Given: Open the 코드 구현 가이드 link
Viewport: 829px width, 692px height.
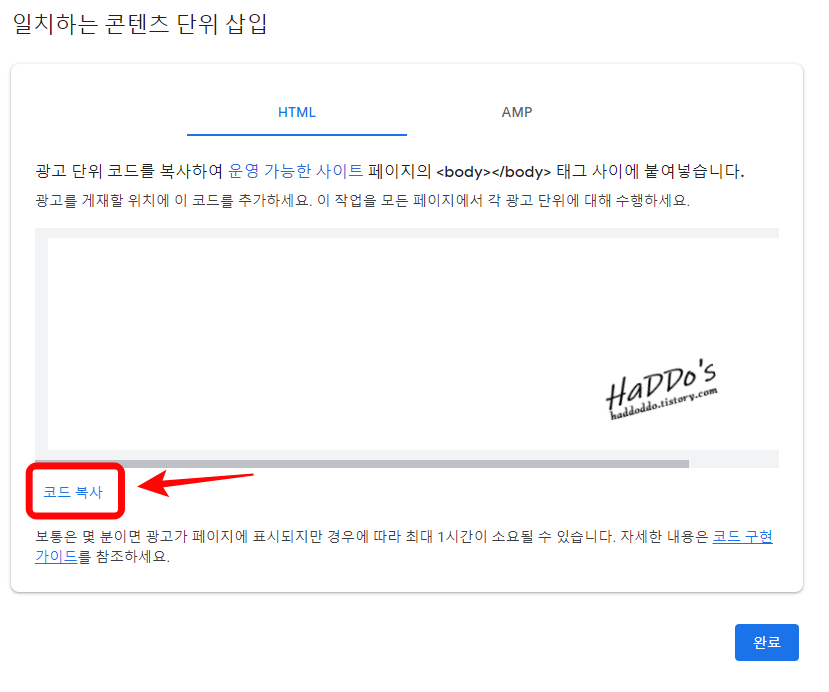Looking at the screenshot, I should (742, 537).
